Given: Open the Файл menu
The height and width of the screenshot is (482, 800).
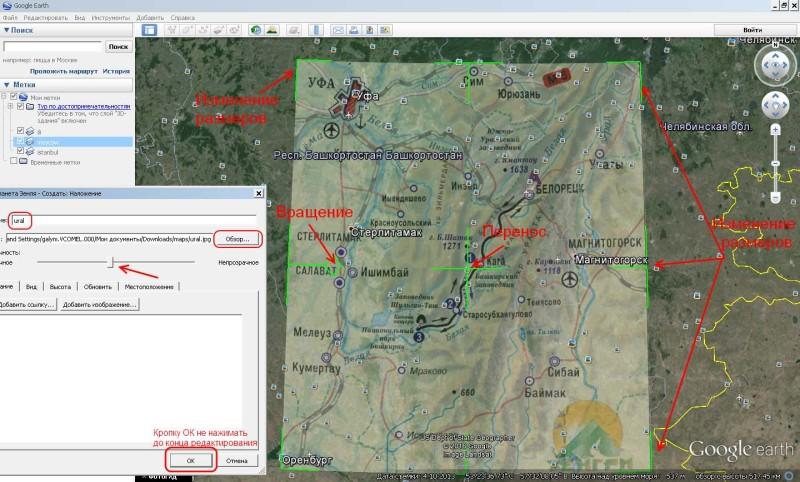Looking at the screenshot, I should 10,18.
